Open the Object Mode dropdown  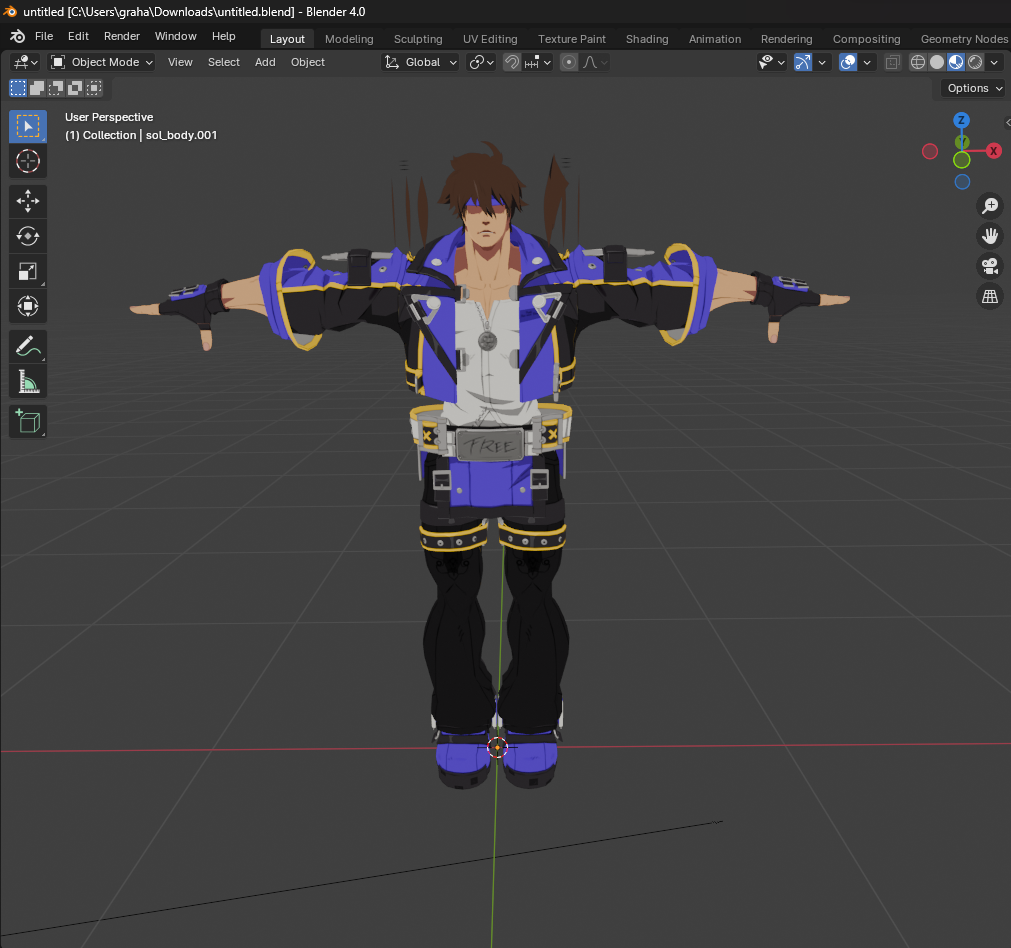tap(102, 62)
